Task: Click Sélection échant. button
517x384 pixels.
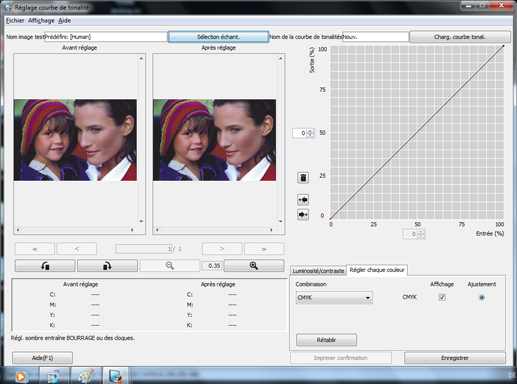Action: tap(218, 37)
